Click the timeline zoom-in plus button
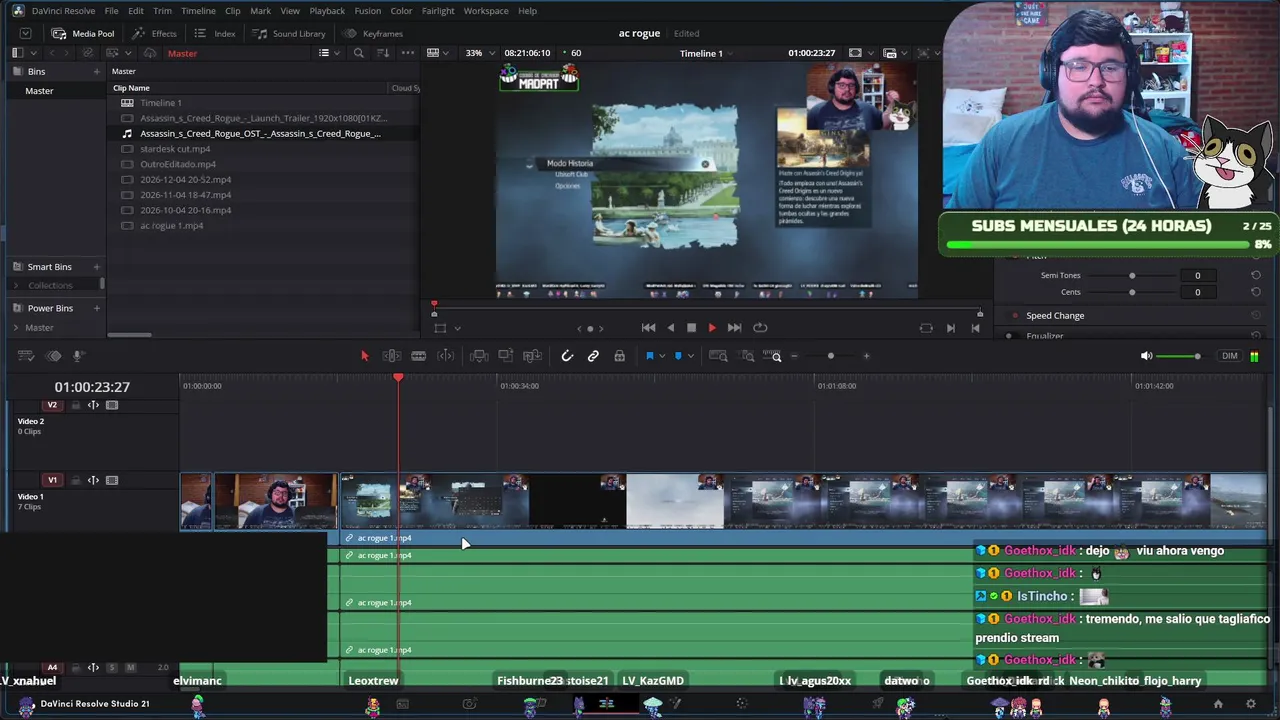 [x=866, y=356]
